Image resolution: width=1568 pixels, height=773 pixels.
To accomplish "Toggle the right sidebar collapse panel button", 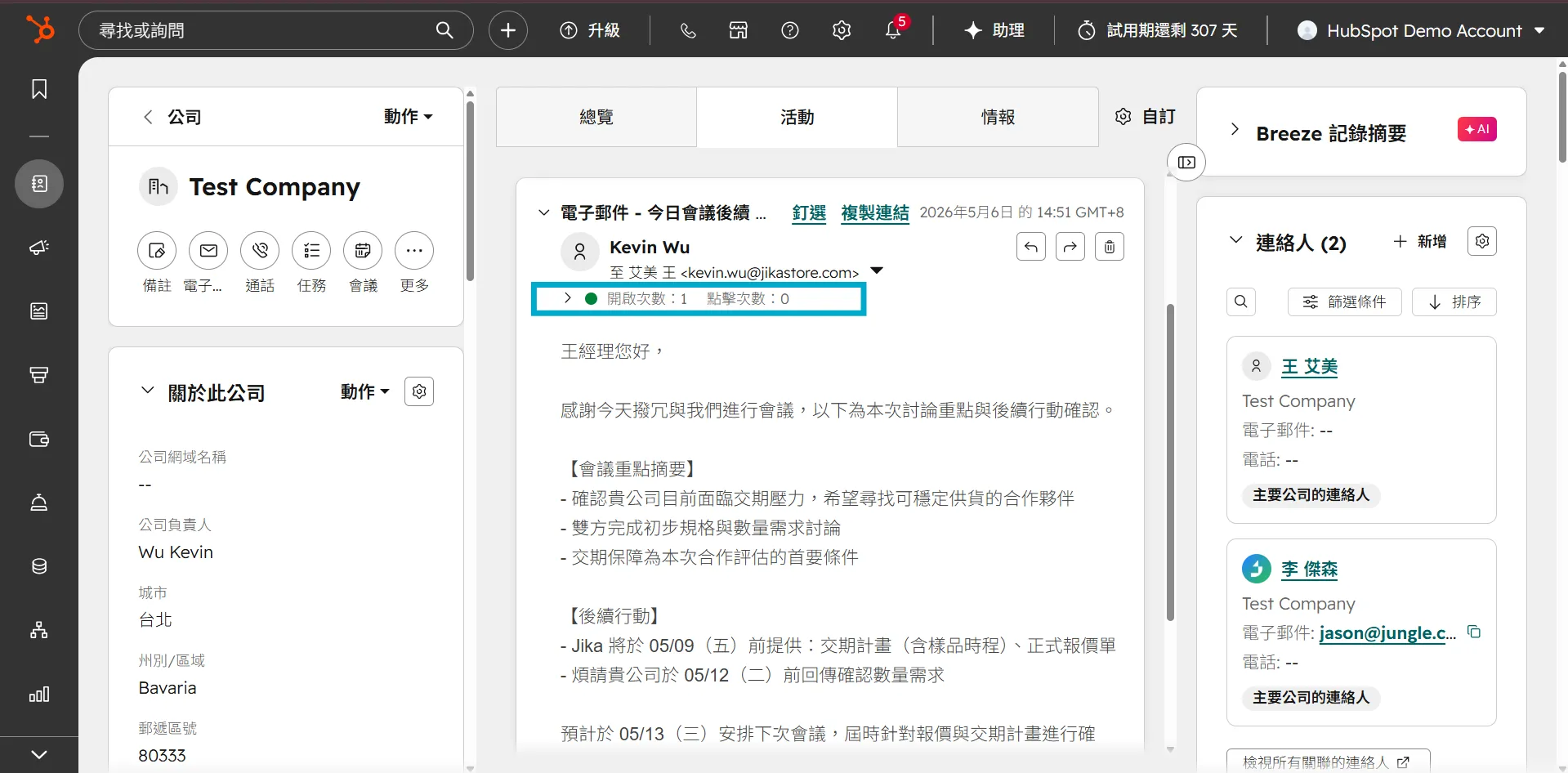I will pyautogui.click(x=1186, y=162).
